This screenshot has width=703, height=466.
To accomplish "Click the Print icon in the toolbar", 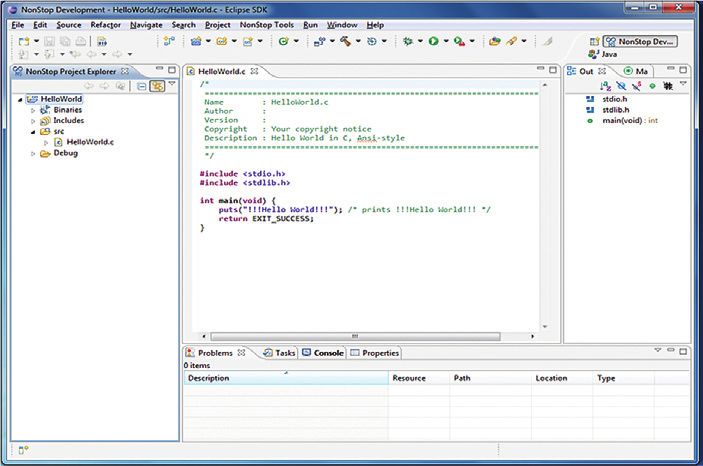I will point(81,41).
